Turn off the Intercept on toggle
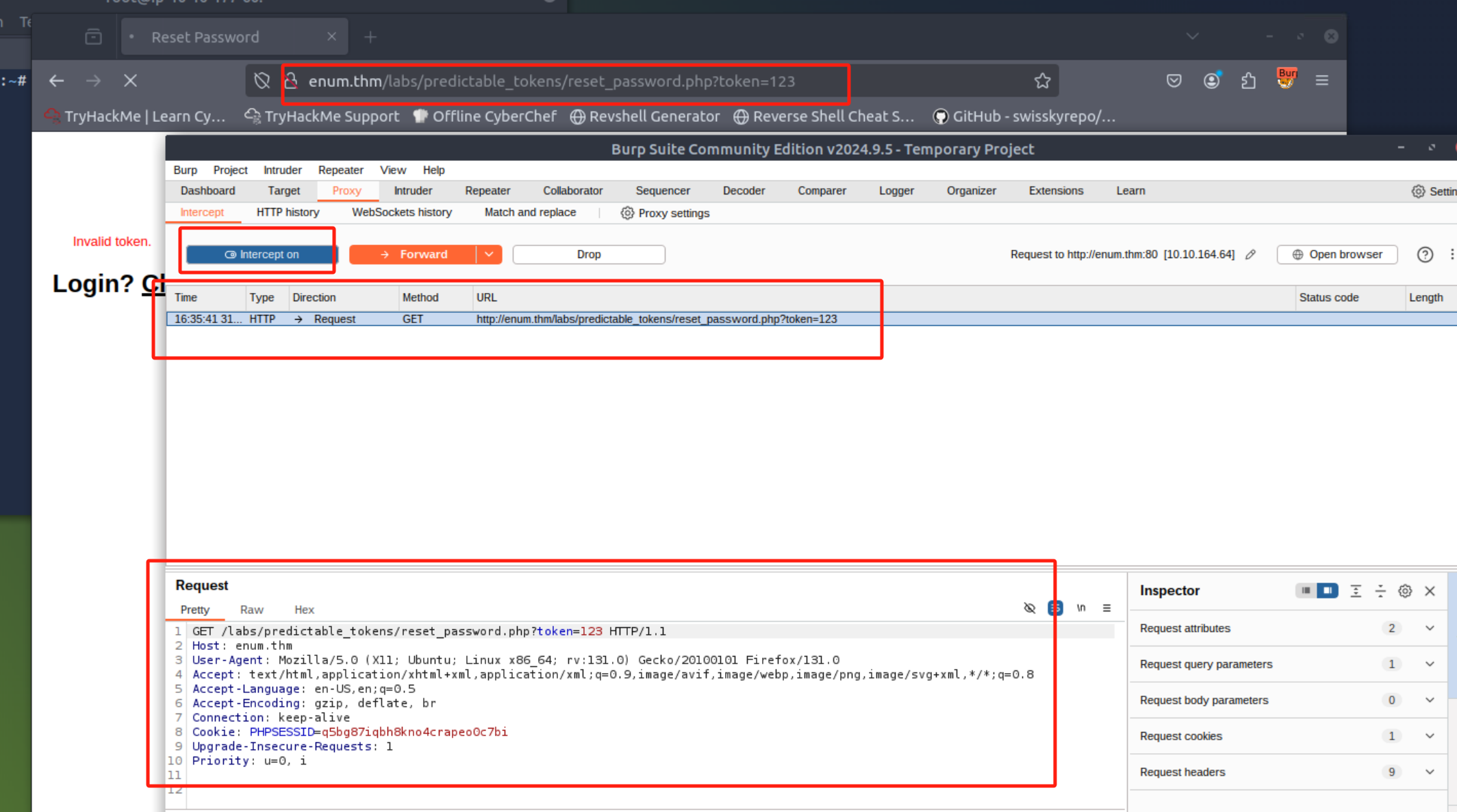1457x812 pixels. 262,255
